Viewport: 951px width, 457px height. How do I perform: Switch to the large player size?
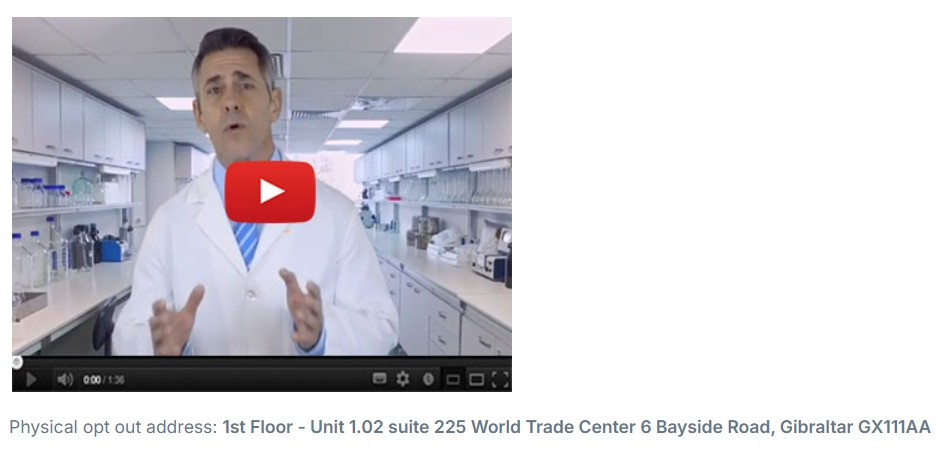(477, 380)
